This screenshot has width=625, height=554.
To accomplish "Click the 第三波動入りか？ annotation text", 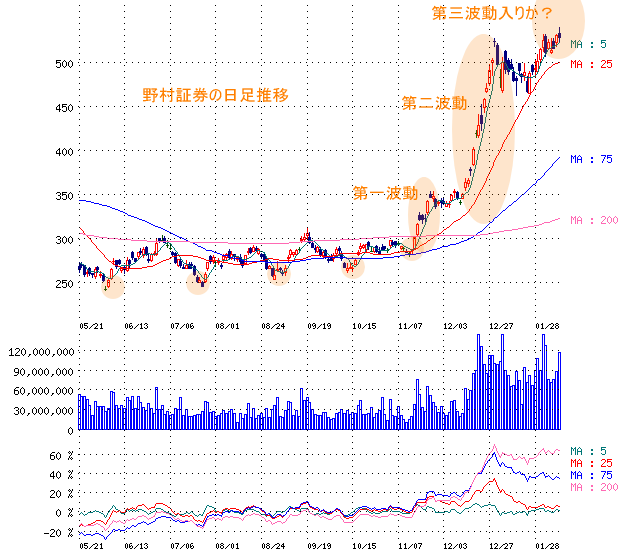I will pos(492,14).
